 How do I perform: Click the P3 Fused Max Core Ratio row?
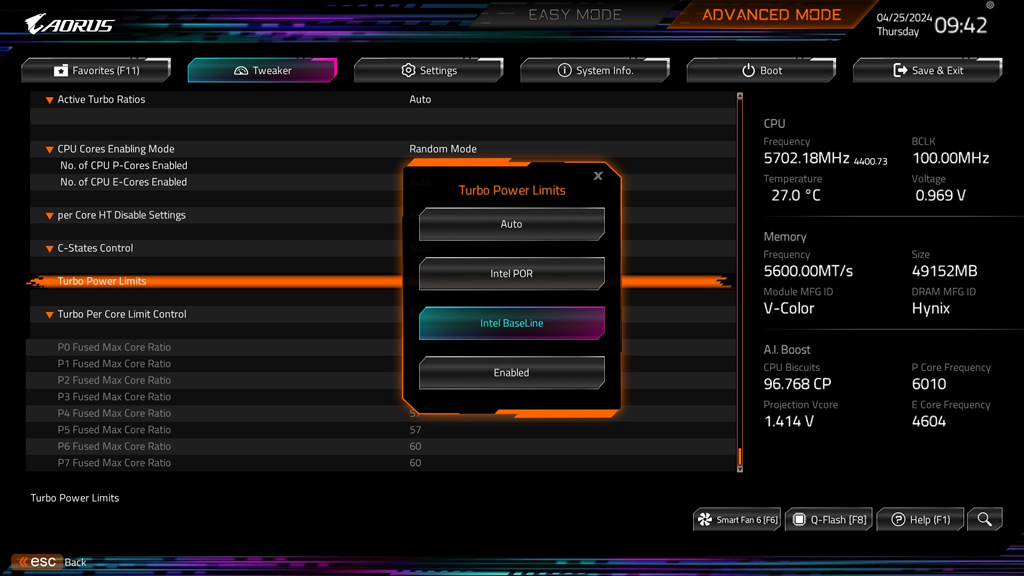[x=381, y=397]
